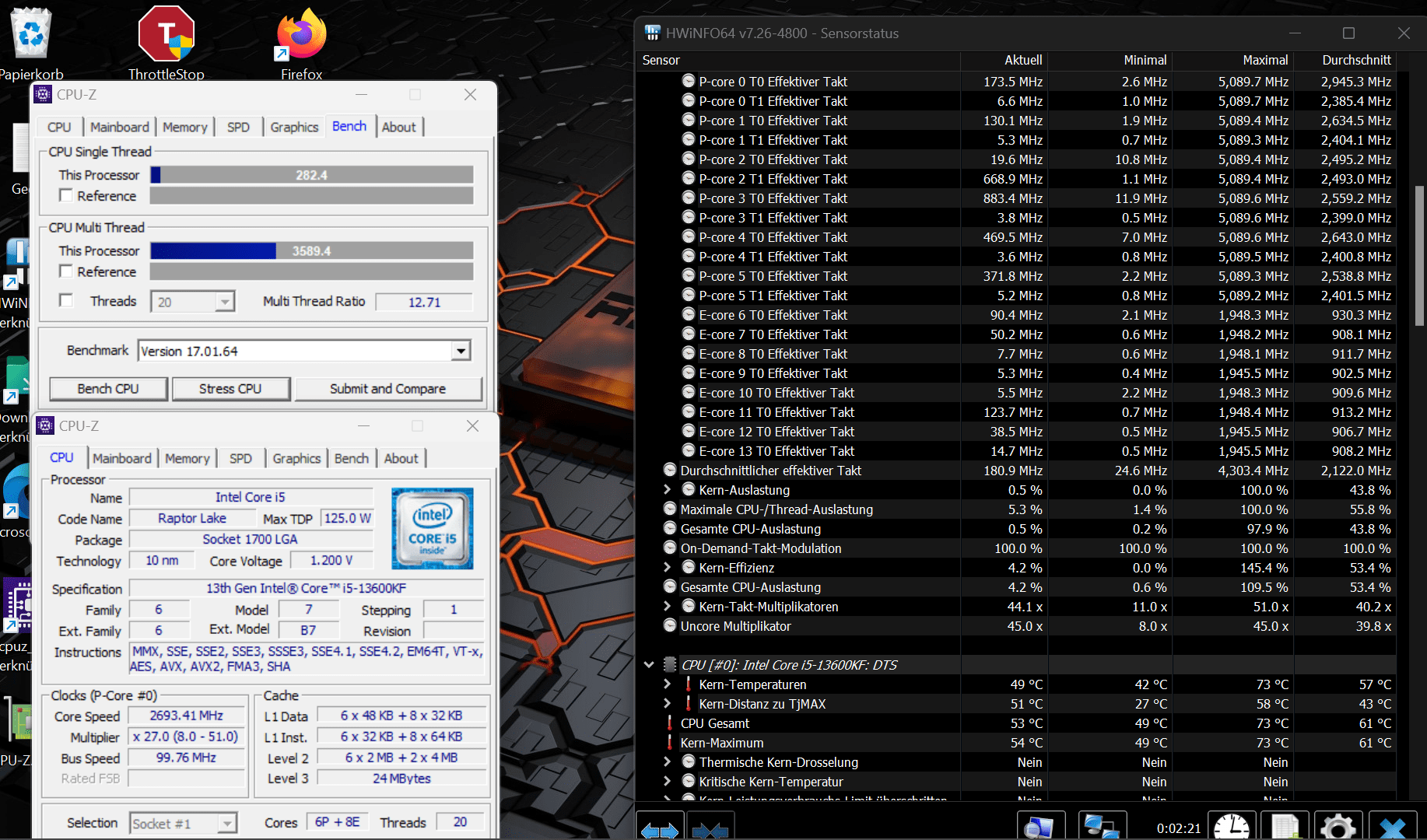Open Benchmark version dropdown
This screenshot has height=840, width=1427.
(461, 351)
